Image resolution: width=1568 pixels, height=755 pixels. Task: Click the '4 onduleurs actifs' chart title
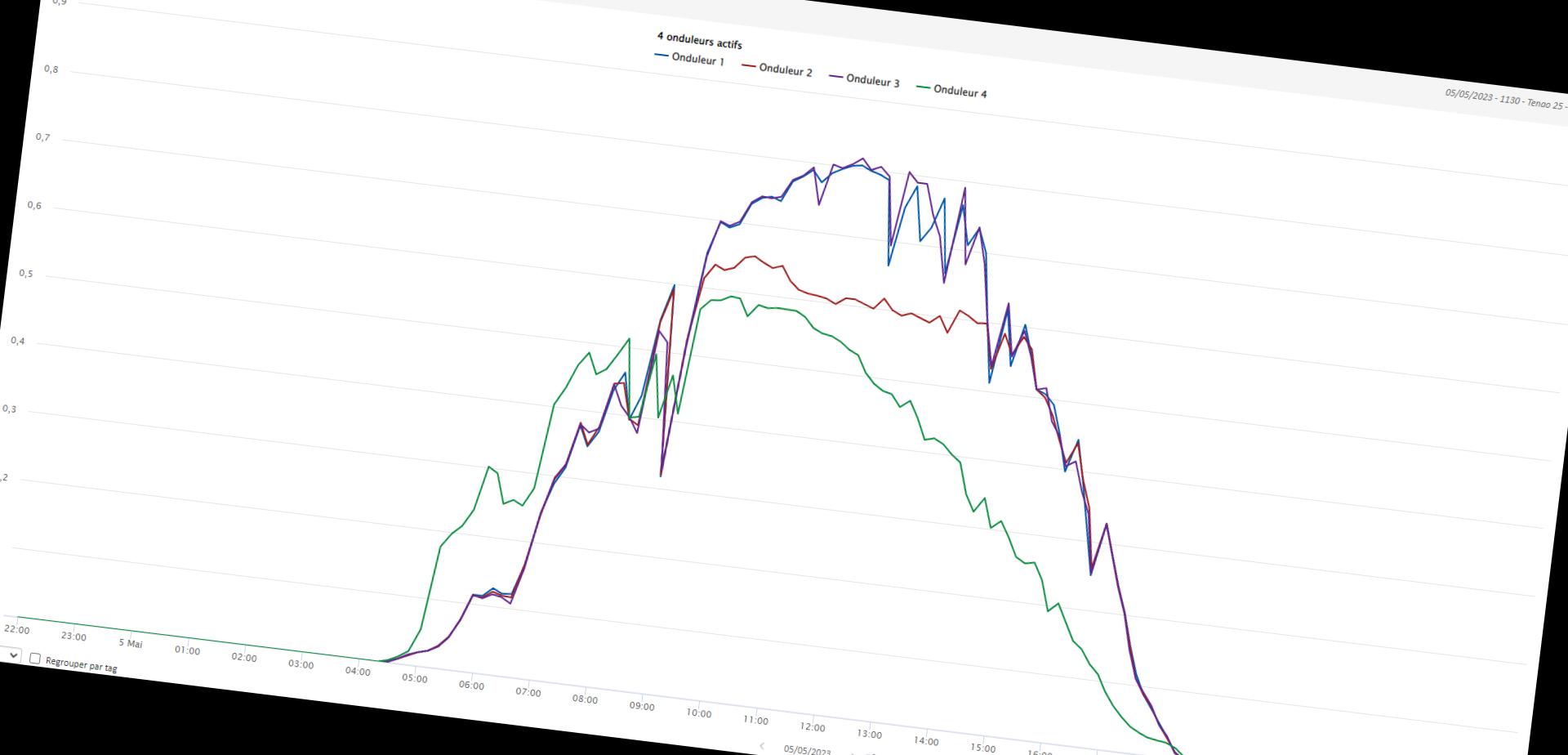[x=699, y=40]
